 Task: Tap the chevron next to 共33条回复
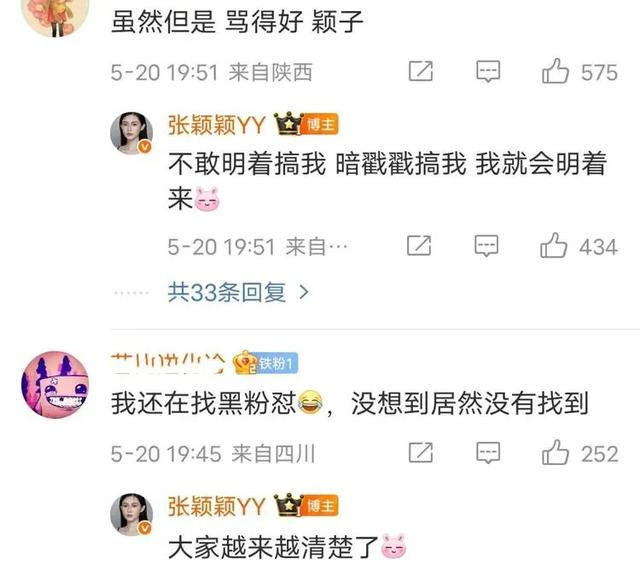[x=304, y=292]
